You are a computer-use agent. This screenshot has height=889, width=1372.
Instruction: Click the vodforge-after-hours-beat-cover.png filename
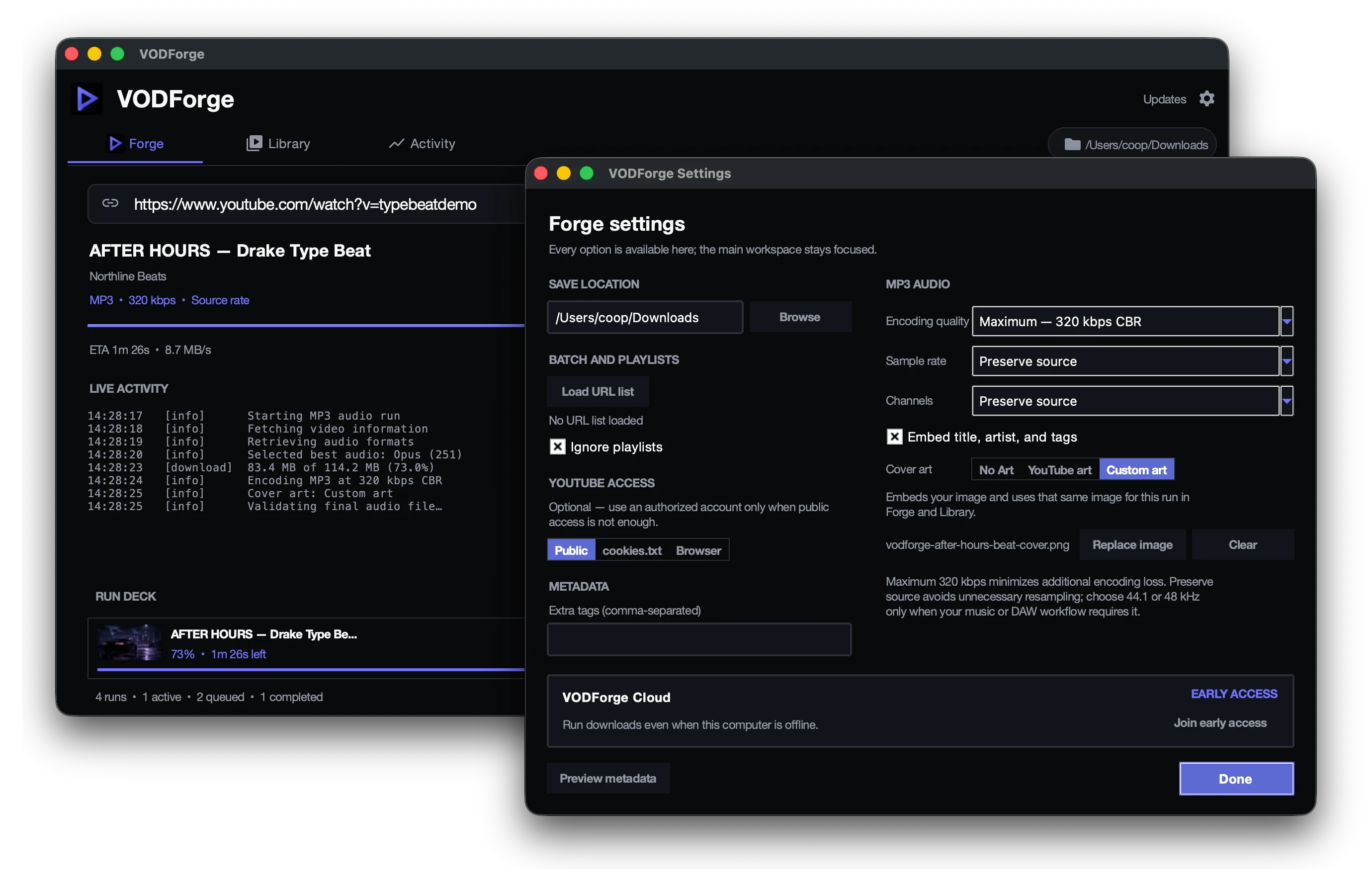pyautogui.click(x=977, y=545)
